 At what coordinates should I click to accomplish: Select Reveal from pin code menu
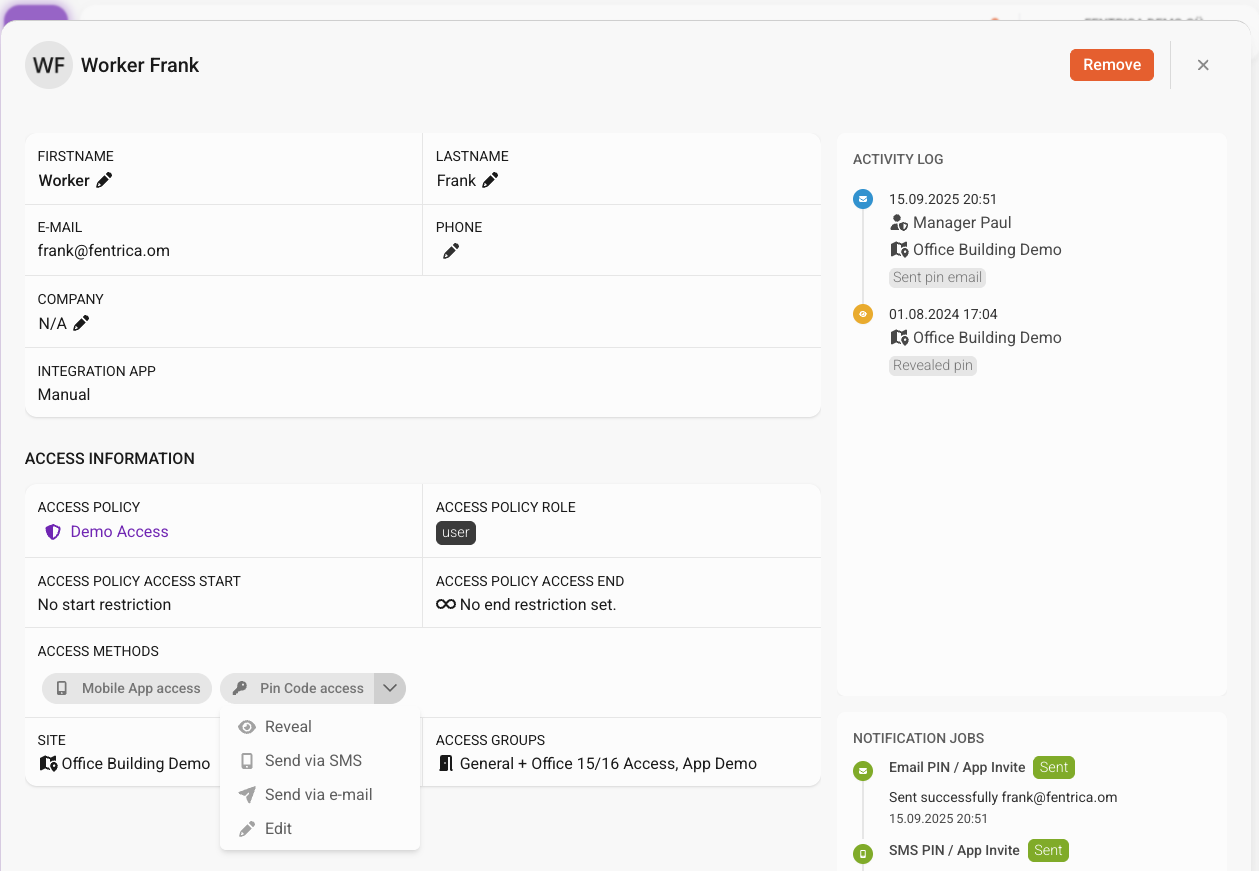288,727
